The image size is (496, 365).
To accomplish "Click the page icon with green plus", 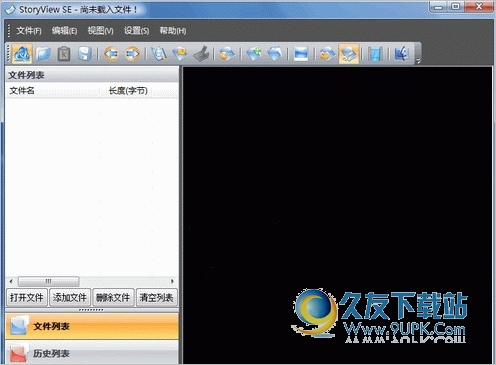I will [x=254, y=54].
